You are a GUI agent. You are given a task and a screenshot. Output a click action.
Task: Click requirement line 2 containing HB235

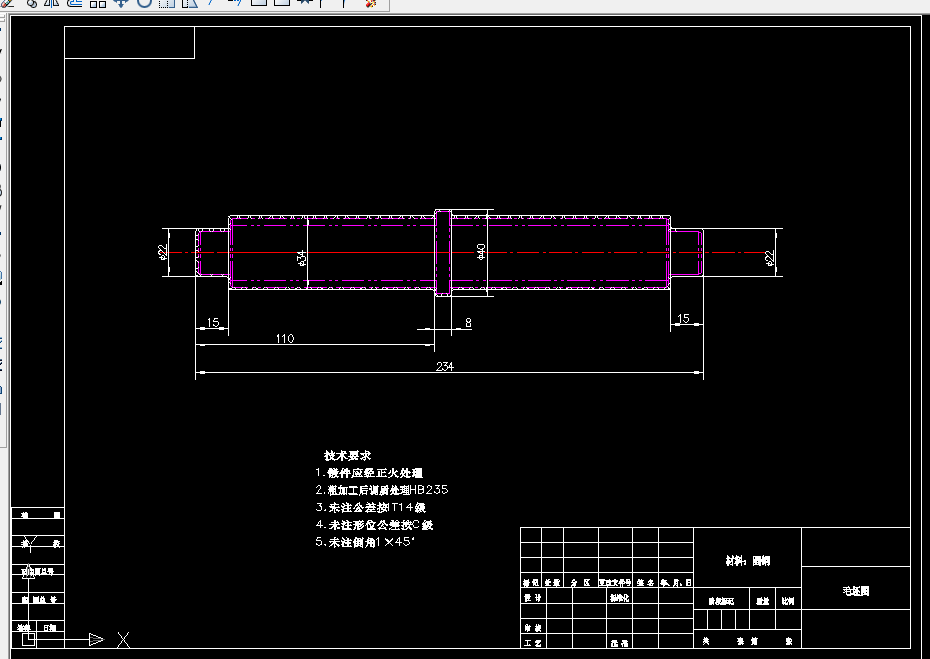pos(381,490)
